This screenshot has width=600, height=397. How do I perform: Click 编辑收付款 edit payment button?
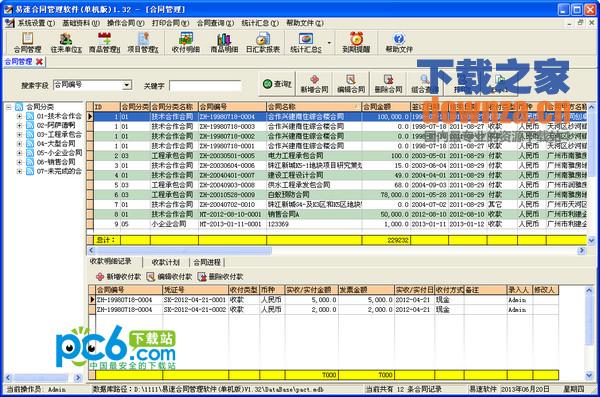(x=170, y=276)
